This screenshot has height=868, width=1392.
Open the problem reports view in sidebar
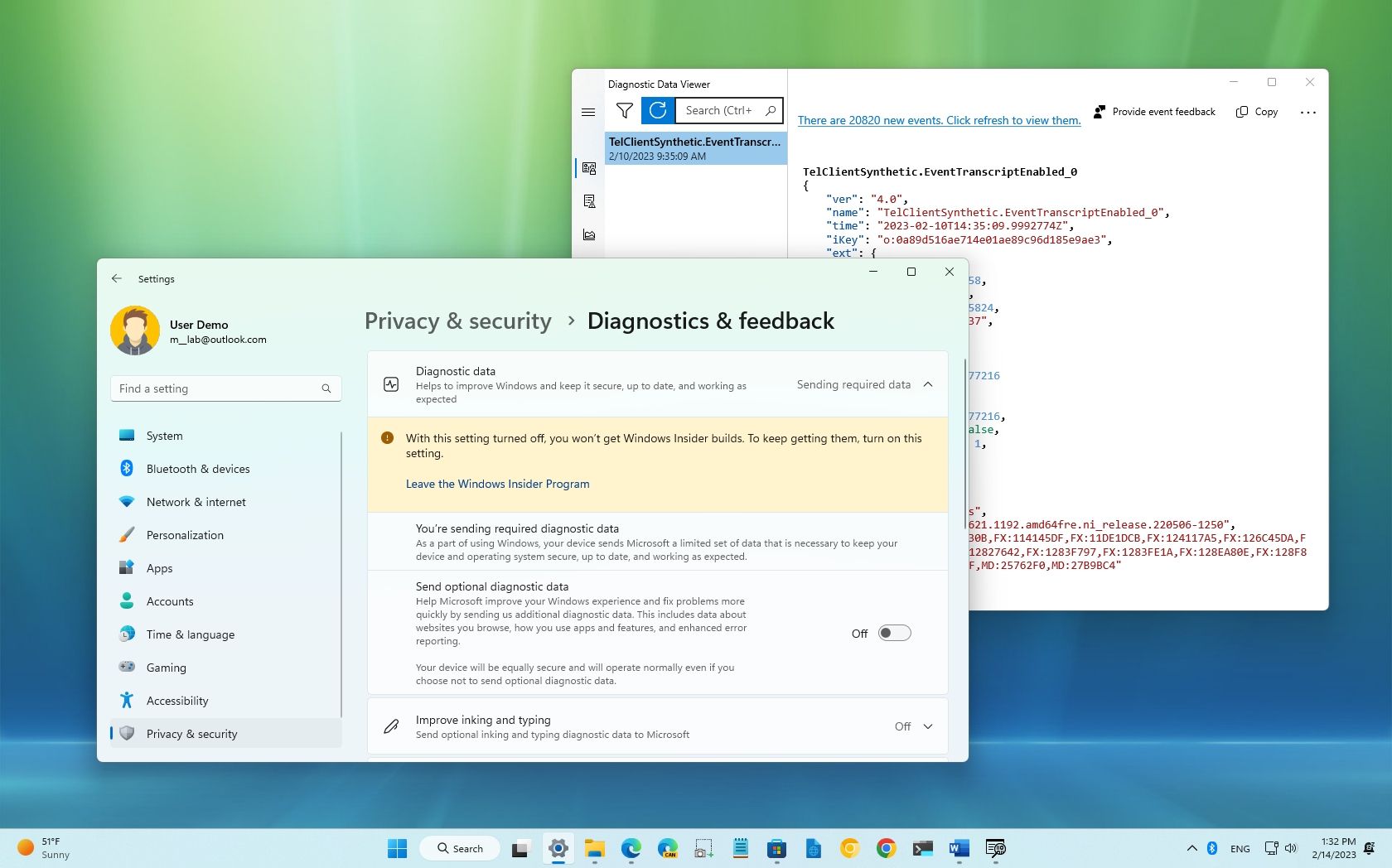point(588,201)
